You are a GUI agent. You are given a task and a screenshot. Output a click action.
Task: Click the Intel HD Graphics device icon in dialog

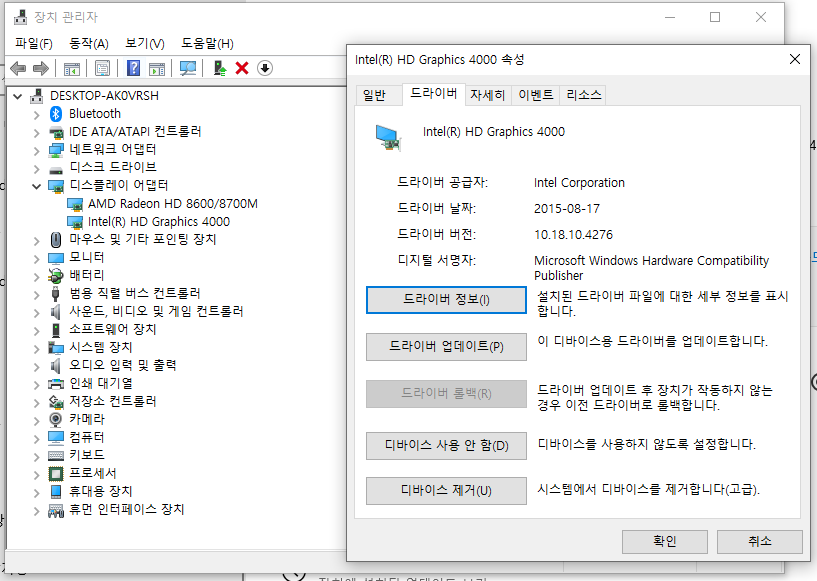click(388, 138)
